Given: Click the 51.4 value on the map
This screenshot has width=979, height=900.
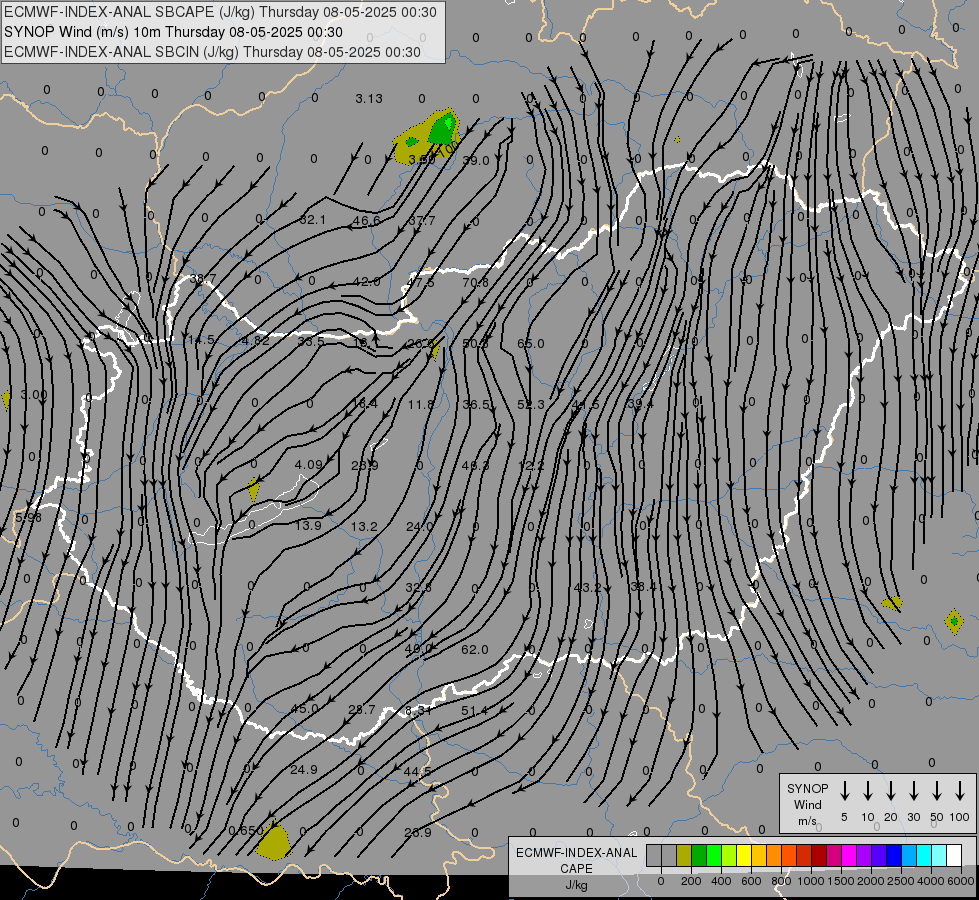Looking at the screenshot, I should (475, 711).
